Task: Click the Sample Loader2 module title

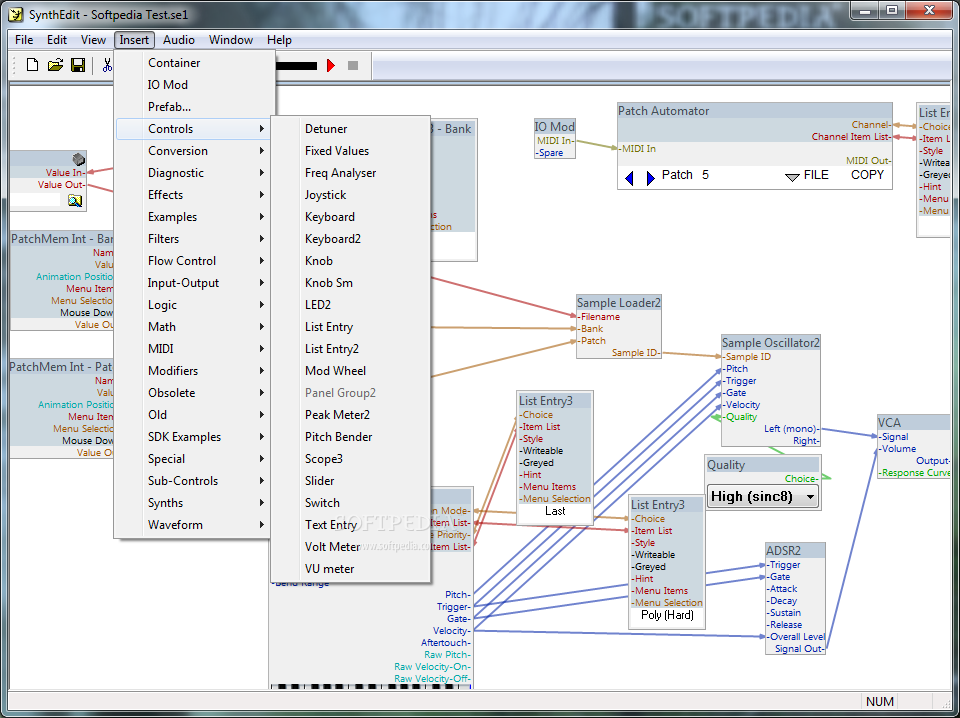Action: [618, 302]
